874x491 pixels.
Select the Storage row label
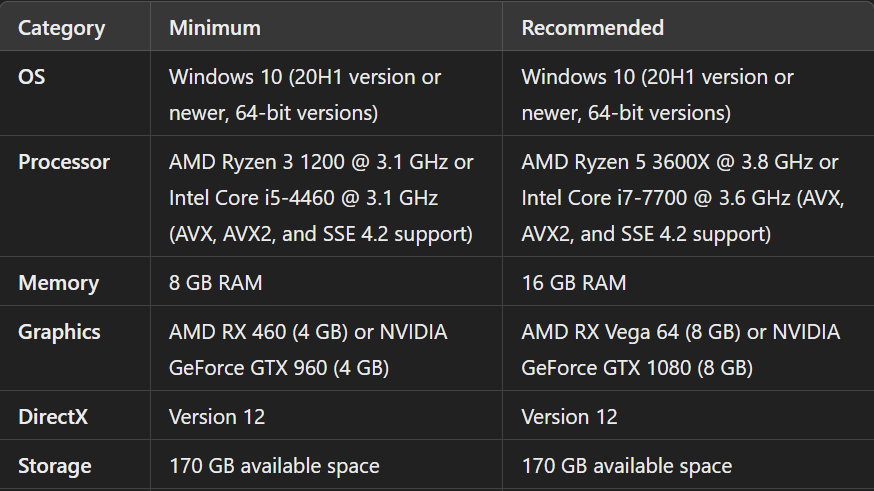point(54,466)
